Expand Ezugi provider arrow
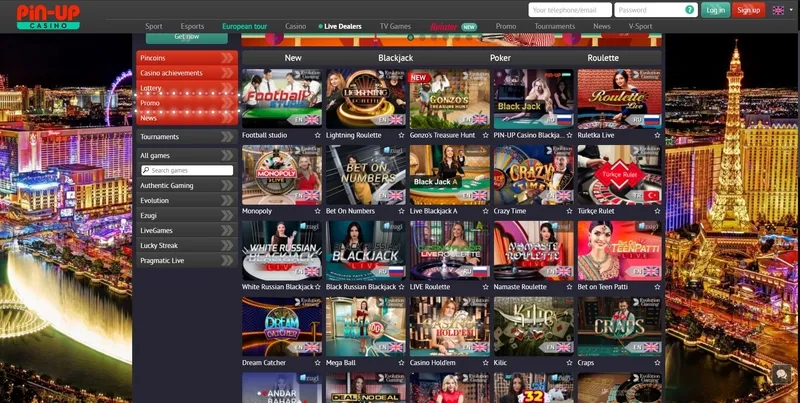The image size is (800, 403). pos(227,215)
